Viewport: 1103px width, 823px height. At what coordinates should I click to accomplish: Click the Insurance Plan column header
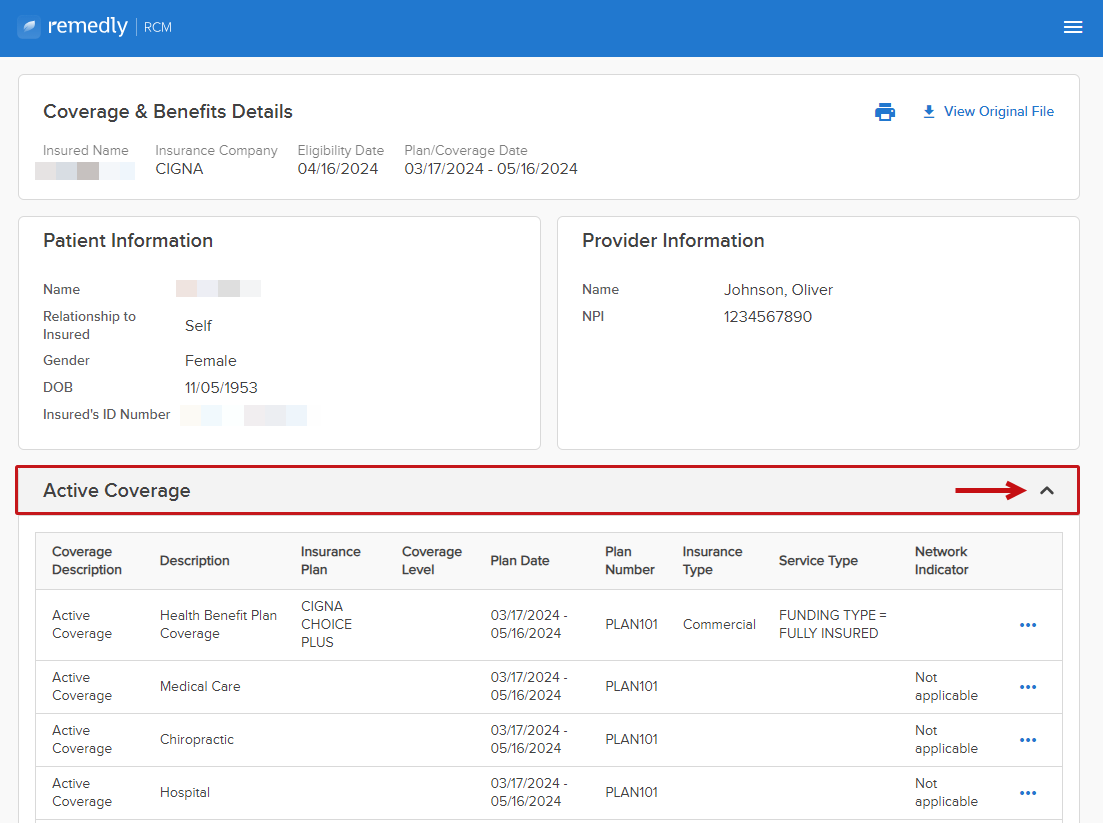[x=331, y=561]
